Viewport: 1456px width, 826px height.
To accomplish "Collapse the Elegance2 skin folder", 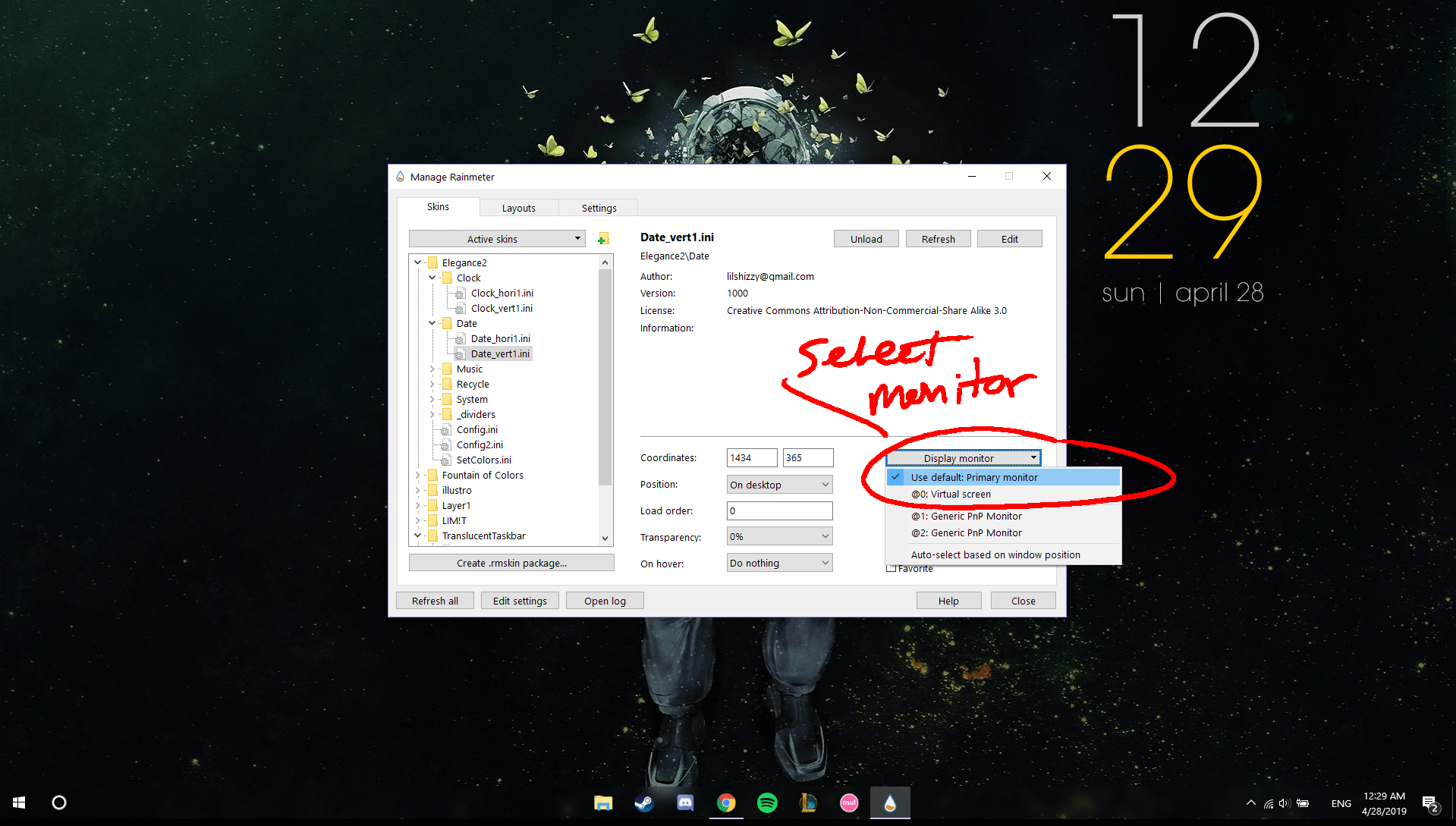I will pos(418,262).
